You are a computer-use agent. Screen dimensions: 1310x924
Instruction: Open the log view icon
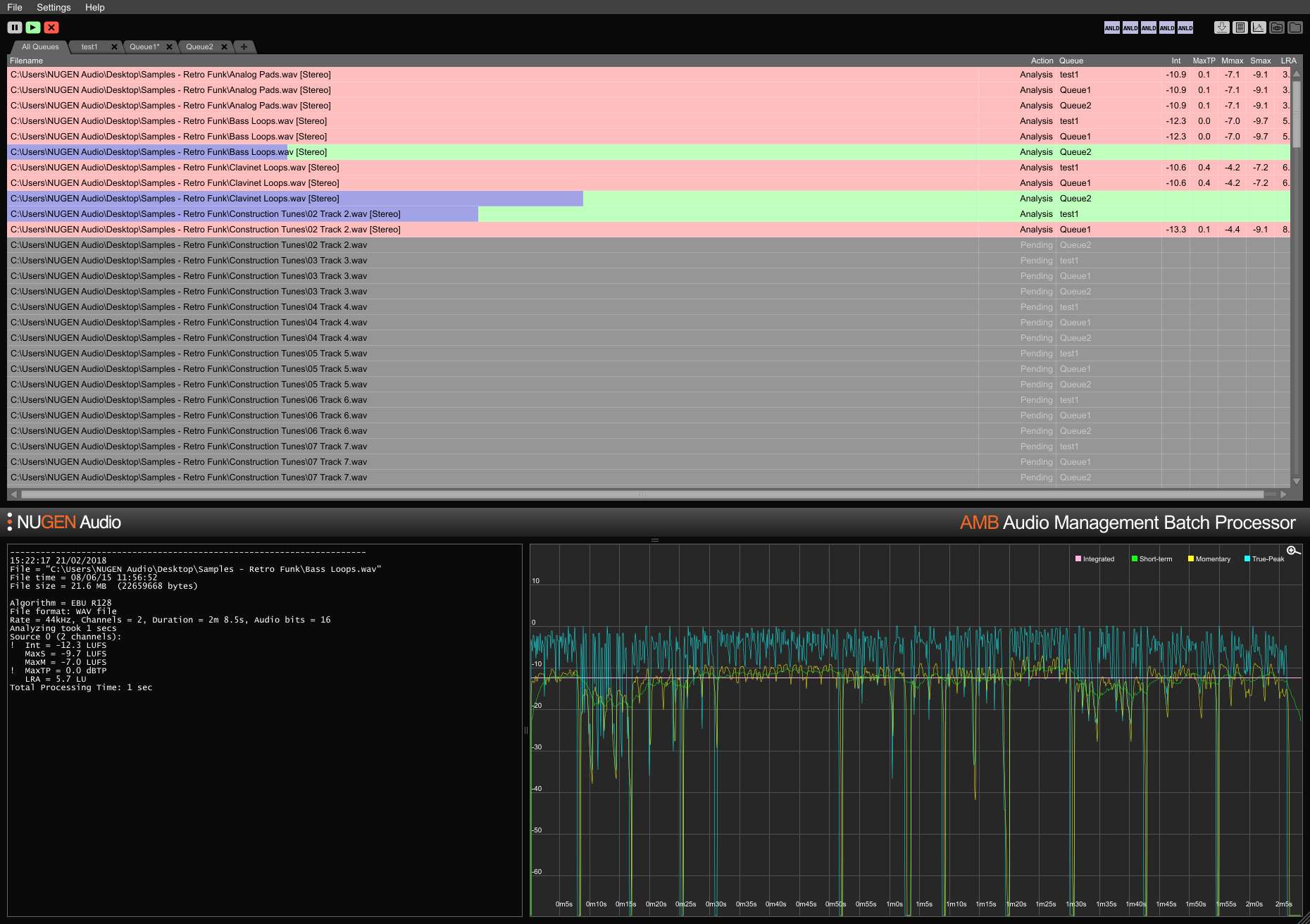point(1240,27)
